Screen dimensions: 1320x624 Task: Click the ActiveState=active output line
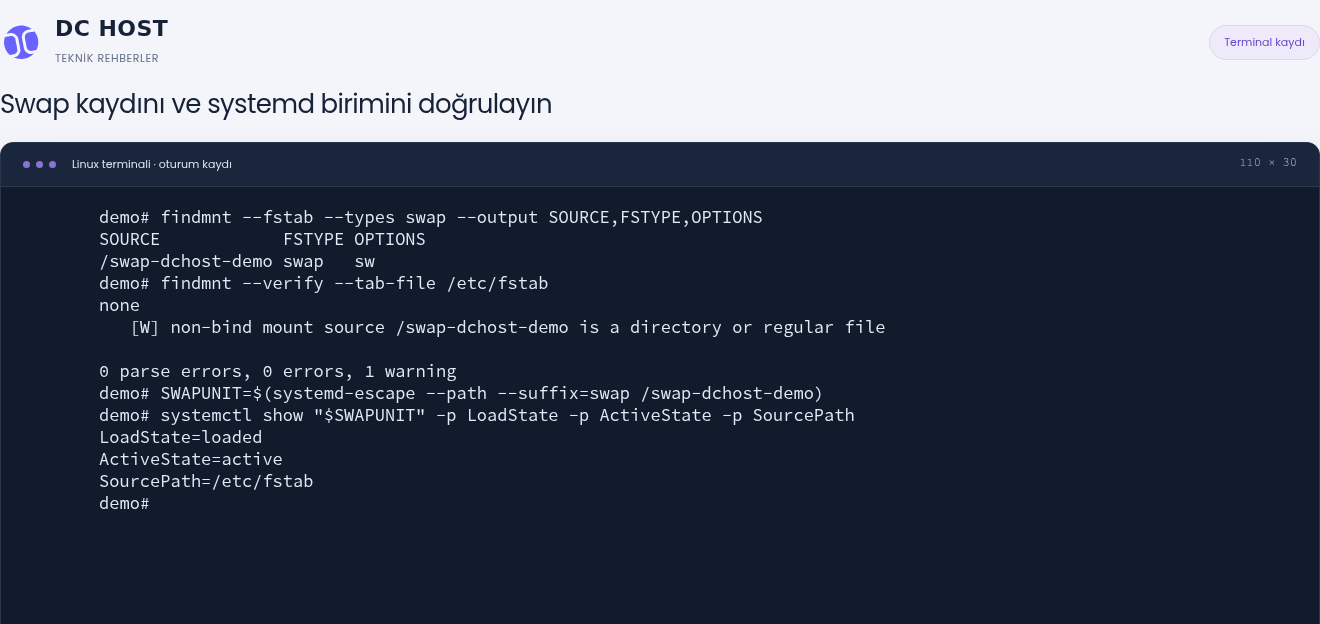pos(191,459)
